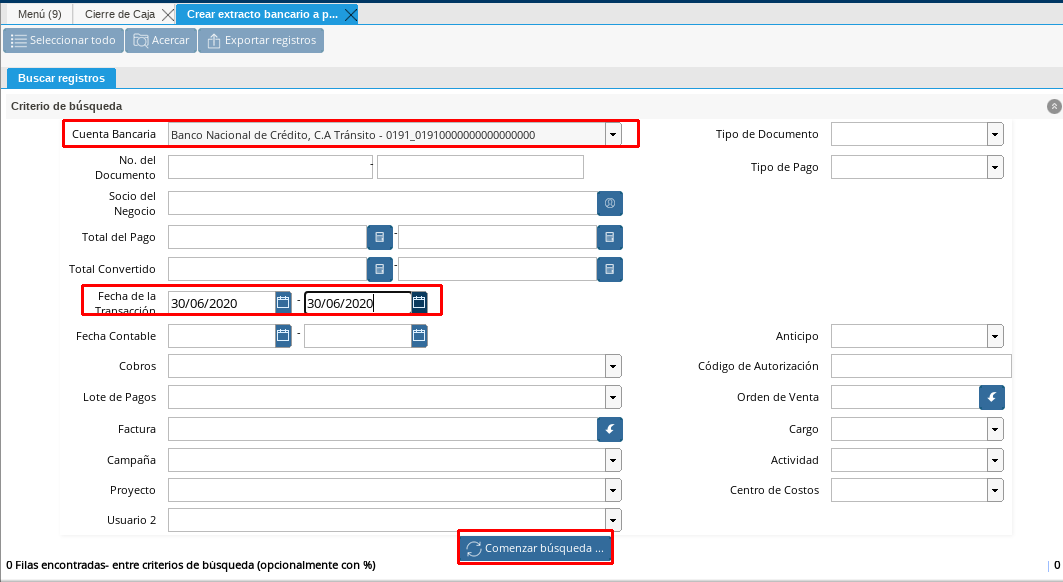1063x582 pixels.
Task: Expand the Cuenta Bancaria dropdown
Action: (613, 134)
